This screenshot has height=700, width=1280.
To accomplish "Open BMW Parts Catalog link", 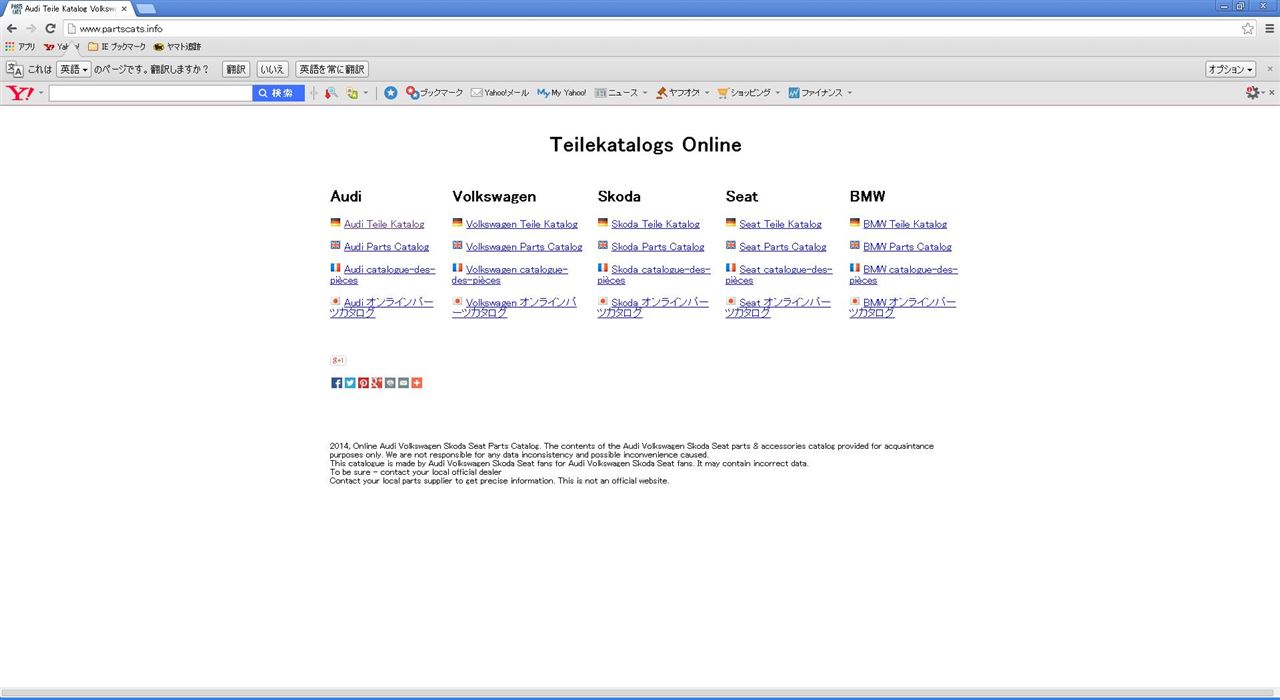I will tap(907, 247).
